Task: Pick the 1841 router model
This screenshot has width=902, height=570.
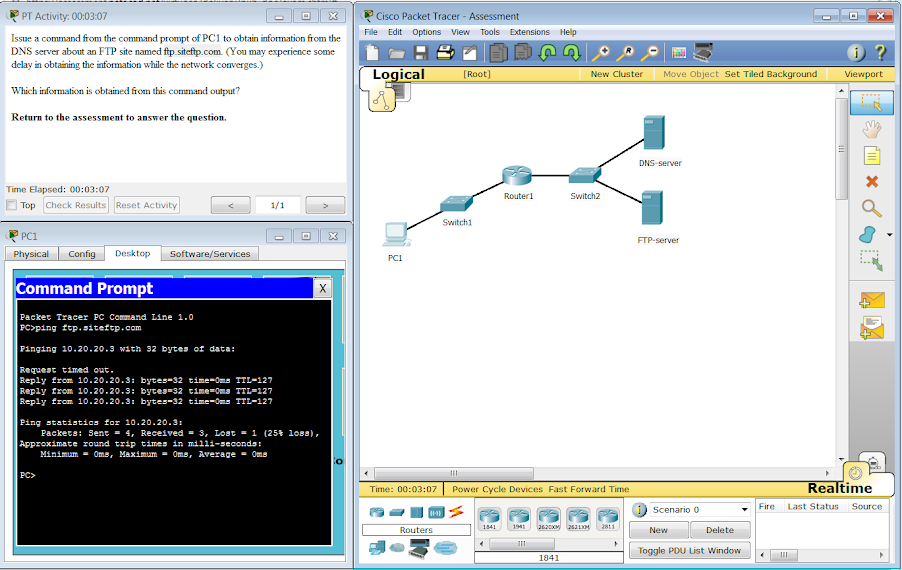Action: coord(490,518)
